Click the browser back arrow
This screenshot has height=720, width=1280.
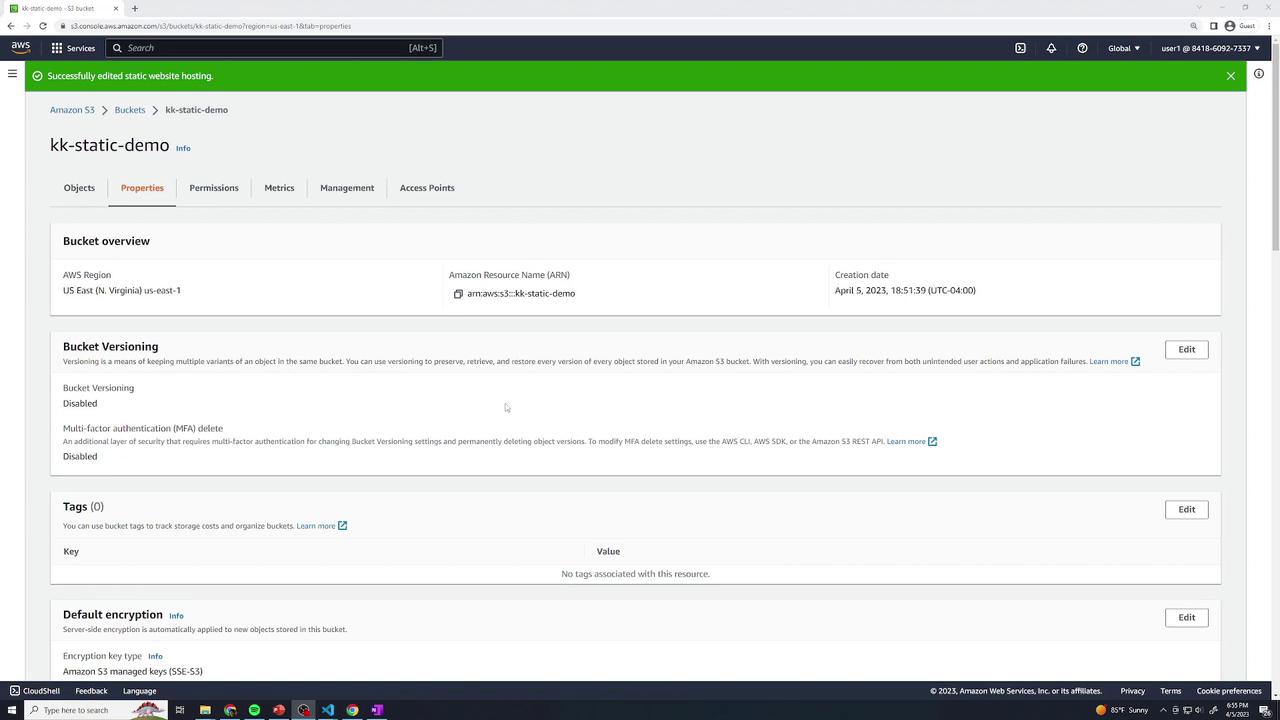point(10,26)
